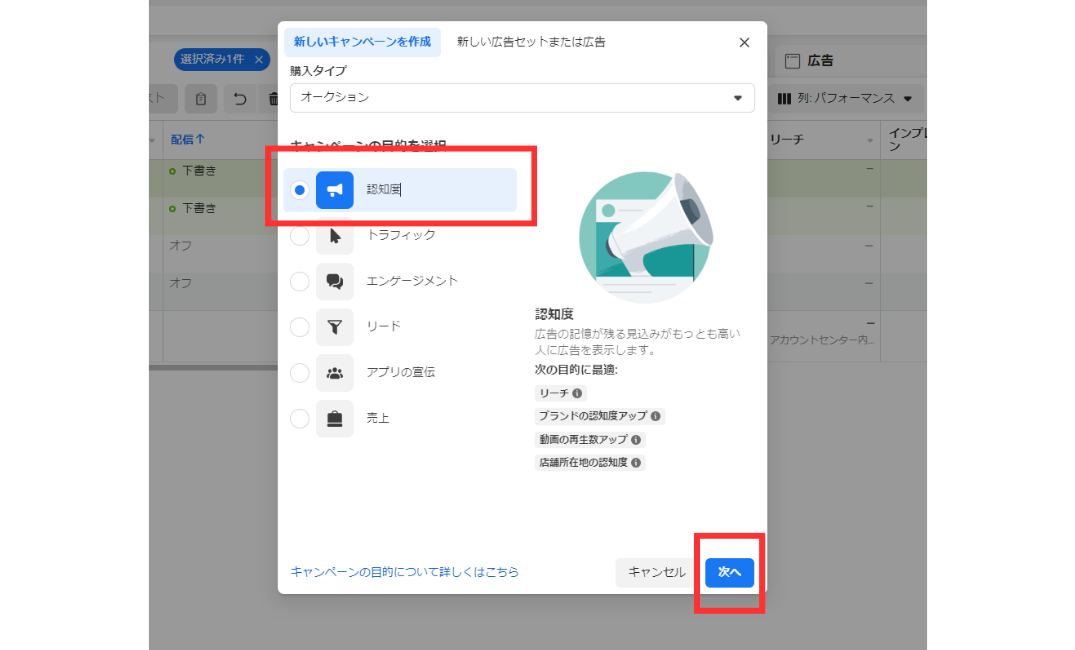Click the info icon beside リーチ tag
The height and width of the screenshot is (650, 1075).
[x=578, y=394]
